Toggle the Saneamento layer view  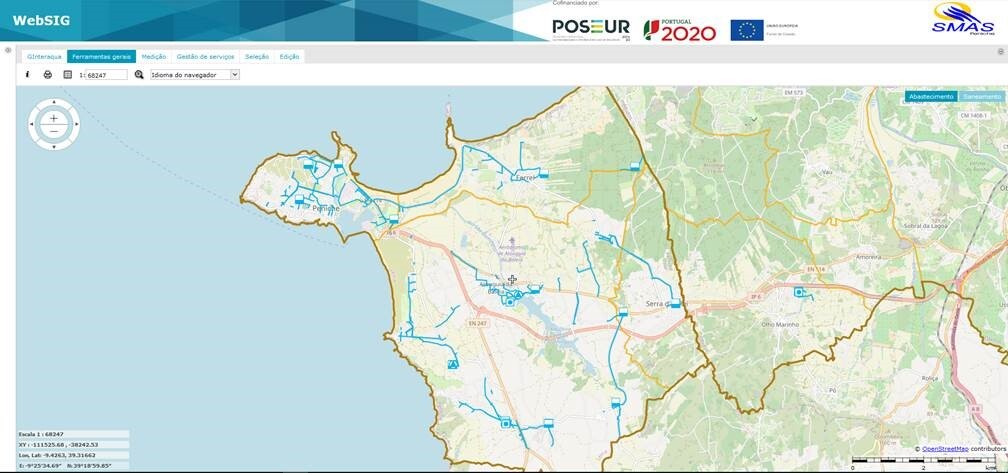click(x=981, y=97)
